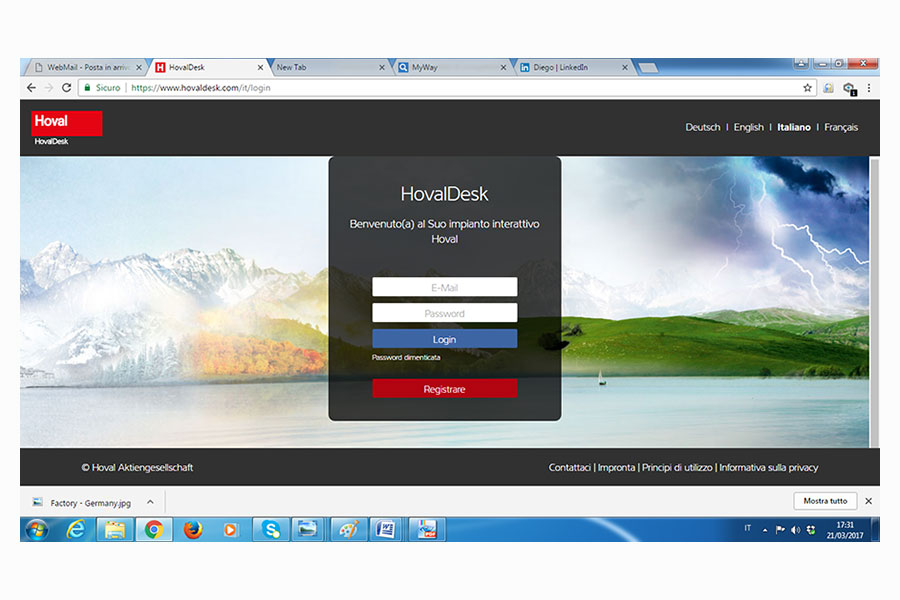
Task: Click the red Hoval logo
Action: pos(67,123)
